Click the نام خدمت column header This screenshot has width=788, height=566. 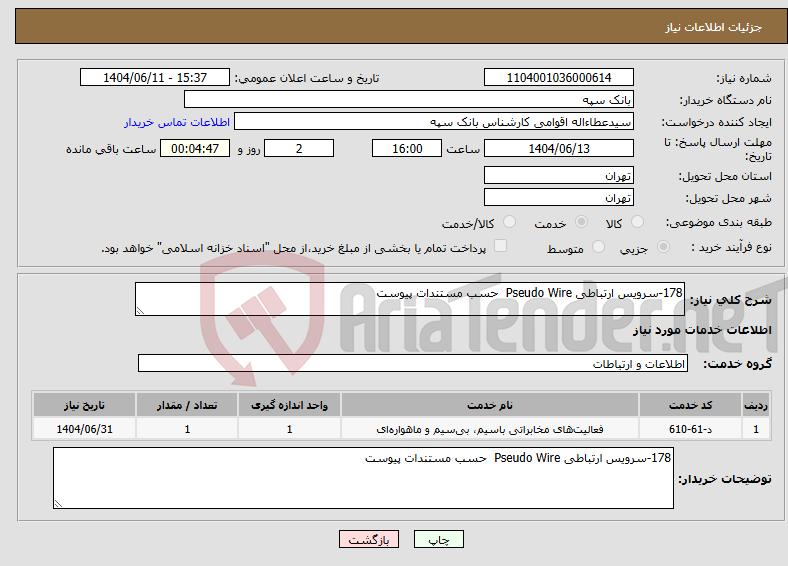coord(490,405)
